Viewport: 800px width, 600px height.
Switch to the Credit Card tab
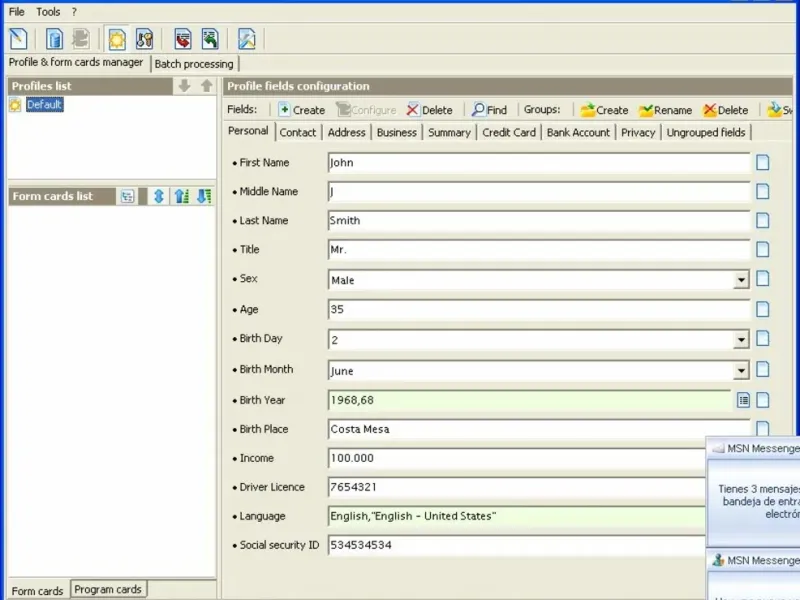pyautogui.click(x=509, y=132)
